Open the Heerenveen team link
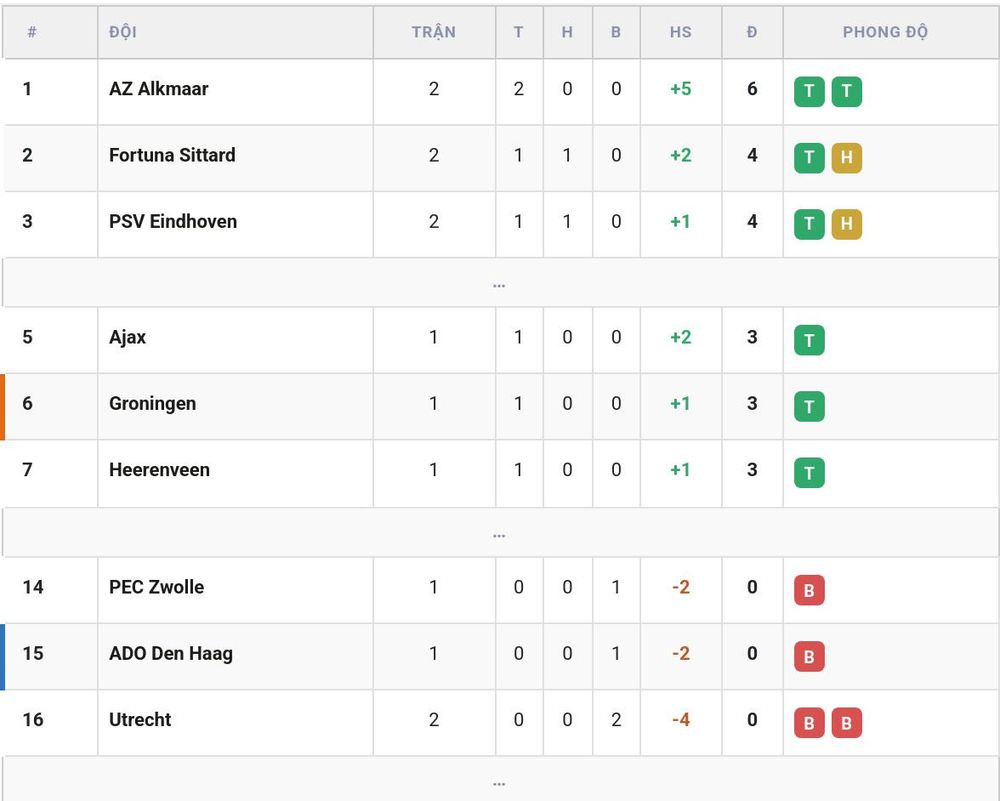 coord(159,470)
